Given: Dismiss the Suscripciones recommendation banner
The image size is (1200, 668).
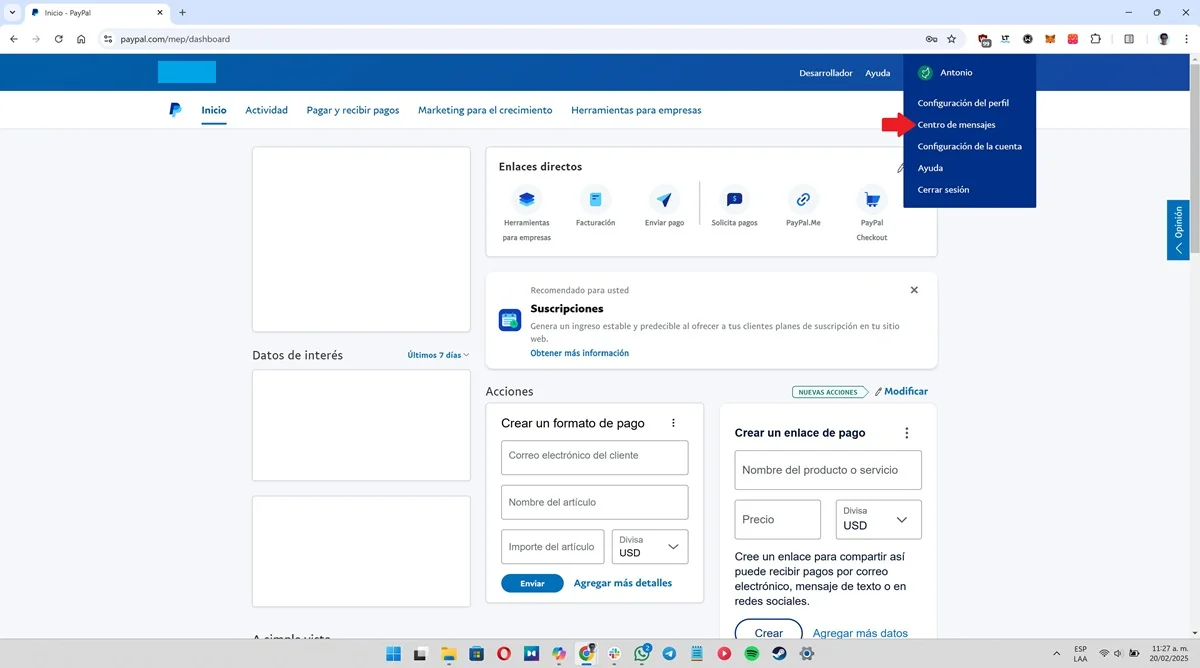Looking at the screenshot, I should (x=913, y=289).
